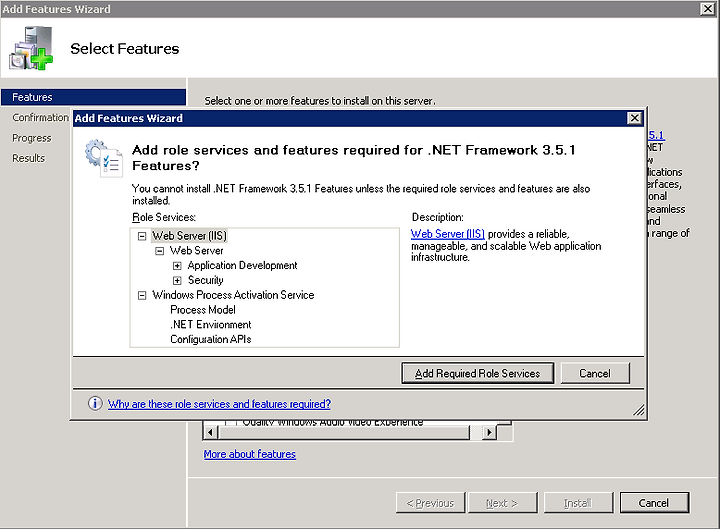Select .NET Environment tree item

(x=210, y=324)
